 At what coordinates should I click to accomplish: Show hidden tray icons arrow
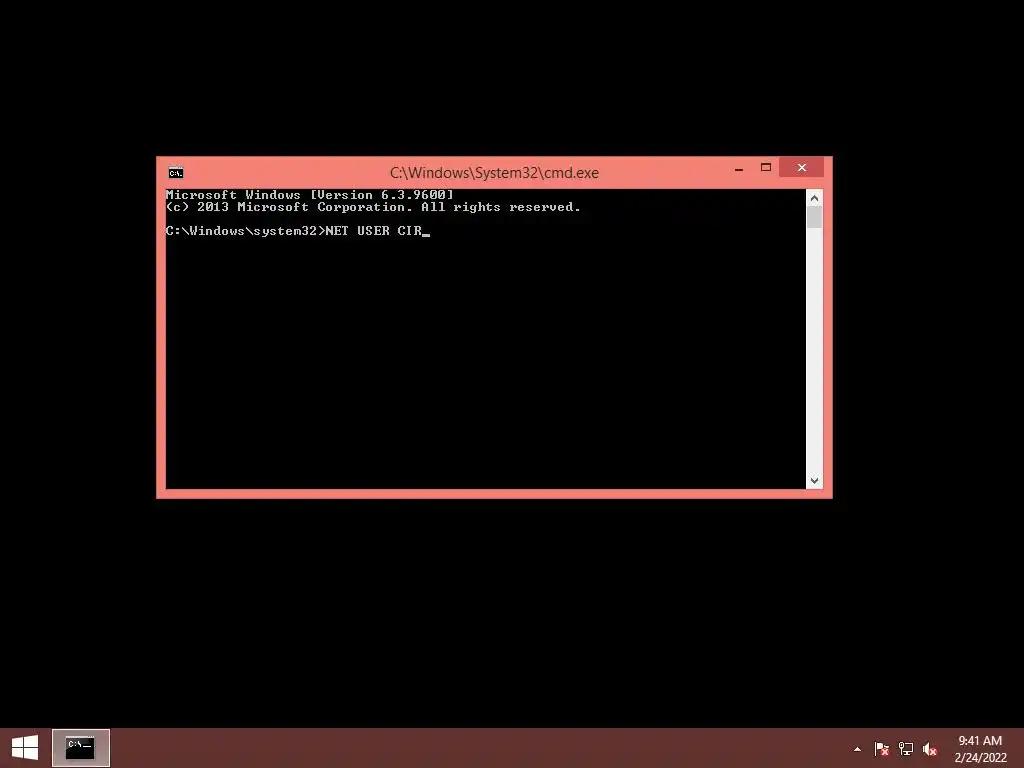tap(857, 749)
